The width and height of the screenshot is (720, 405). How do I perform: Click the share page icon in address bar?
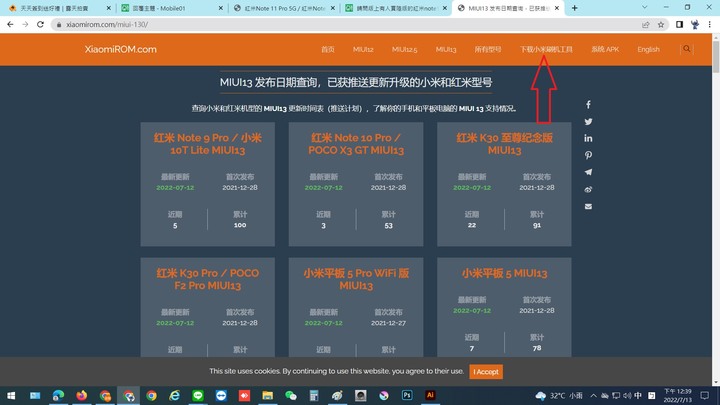pos(646,24)
